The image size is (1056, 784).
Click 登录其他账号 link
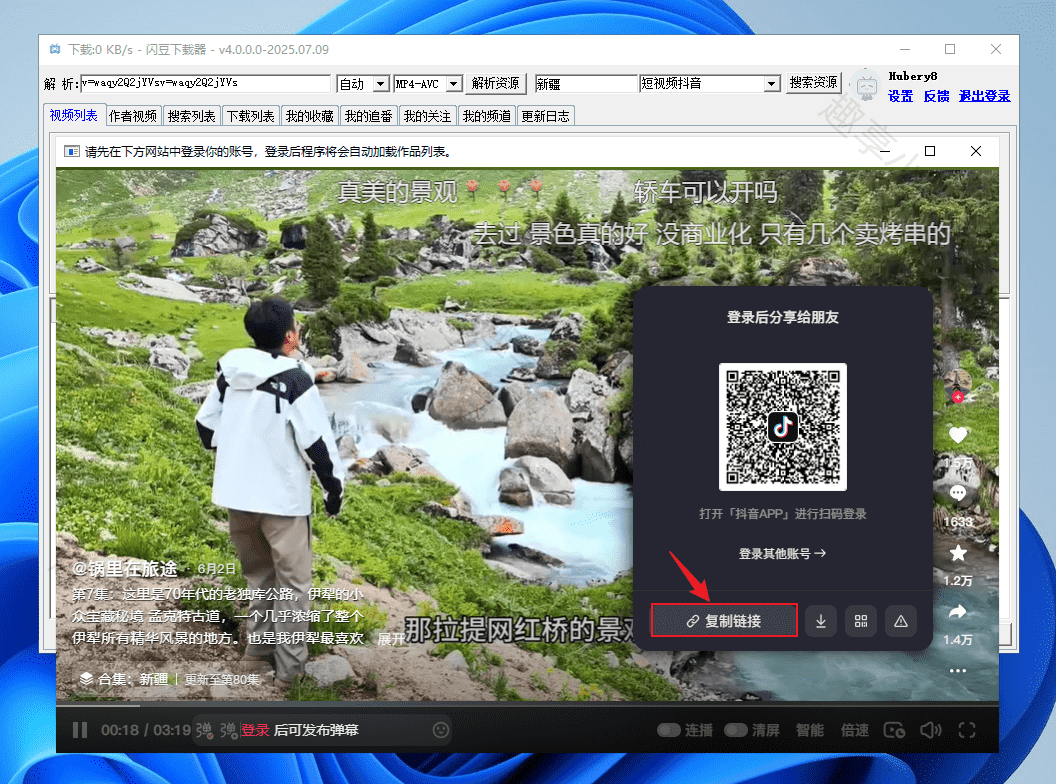(782, 554)
